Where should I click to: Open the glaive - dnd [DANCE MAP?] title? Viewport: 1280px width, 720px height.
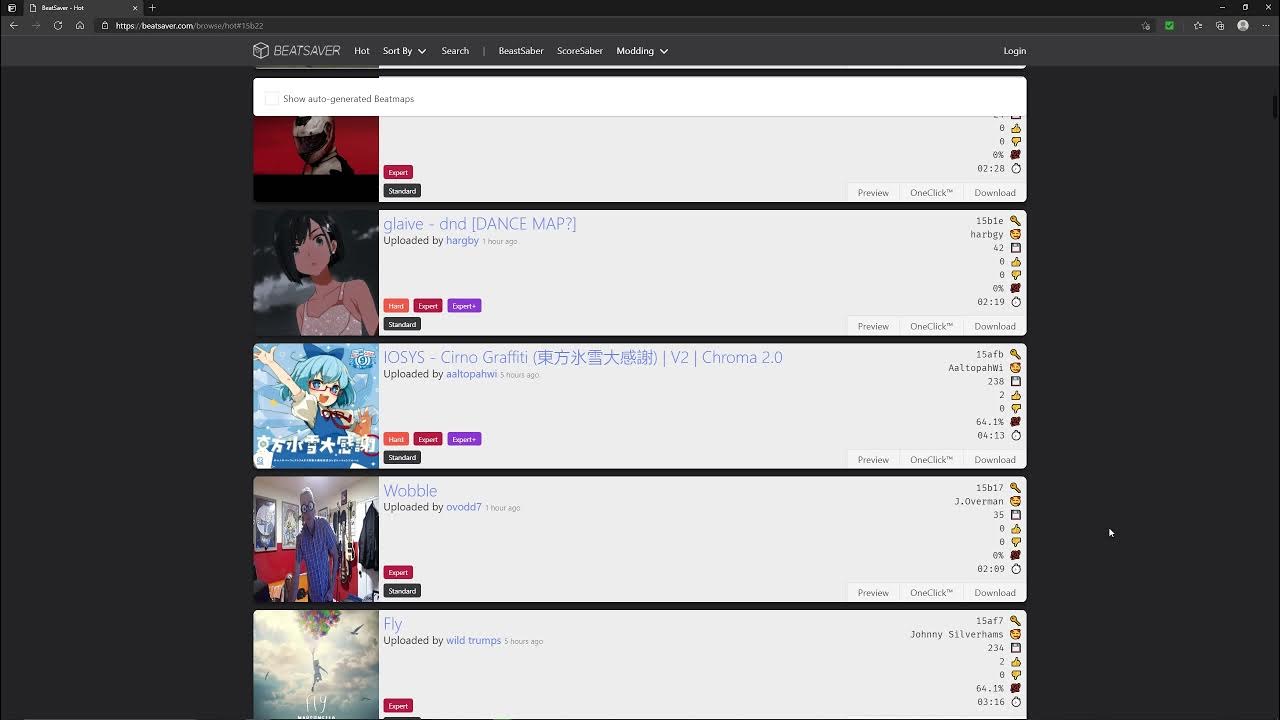click(480, 224)
